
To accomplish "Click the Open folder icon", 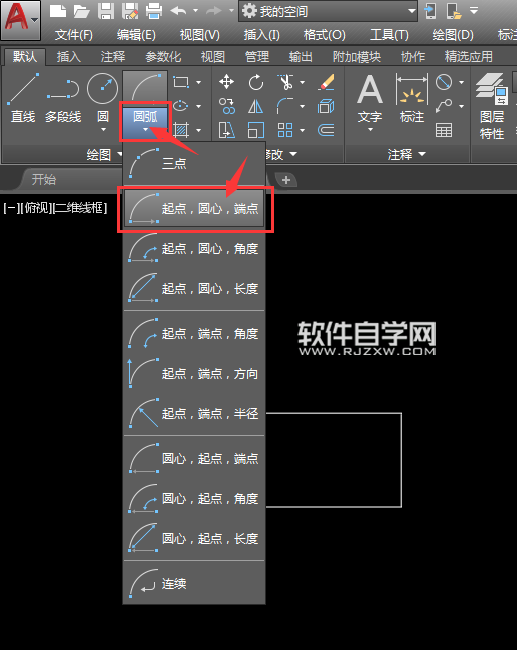I will 82,11.
